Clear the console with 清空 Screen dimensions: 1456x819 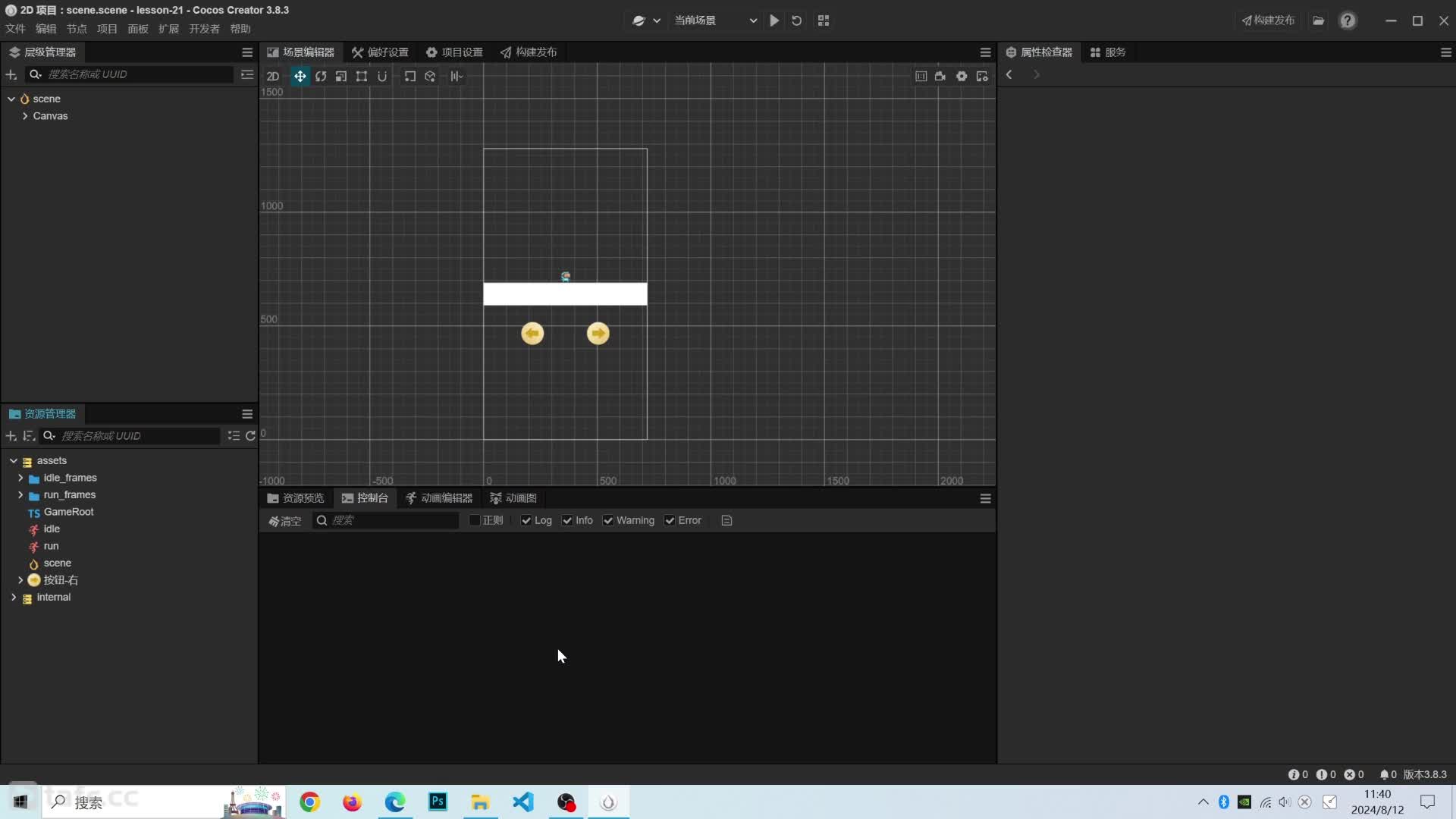(x=285, y=521)
